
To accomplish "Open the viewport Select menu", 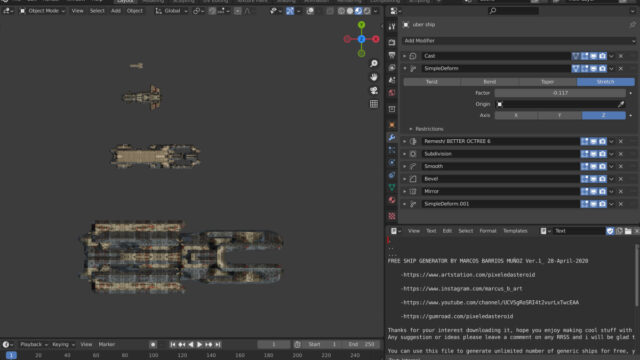I will pos(97,11).
